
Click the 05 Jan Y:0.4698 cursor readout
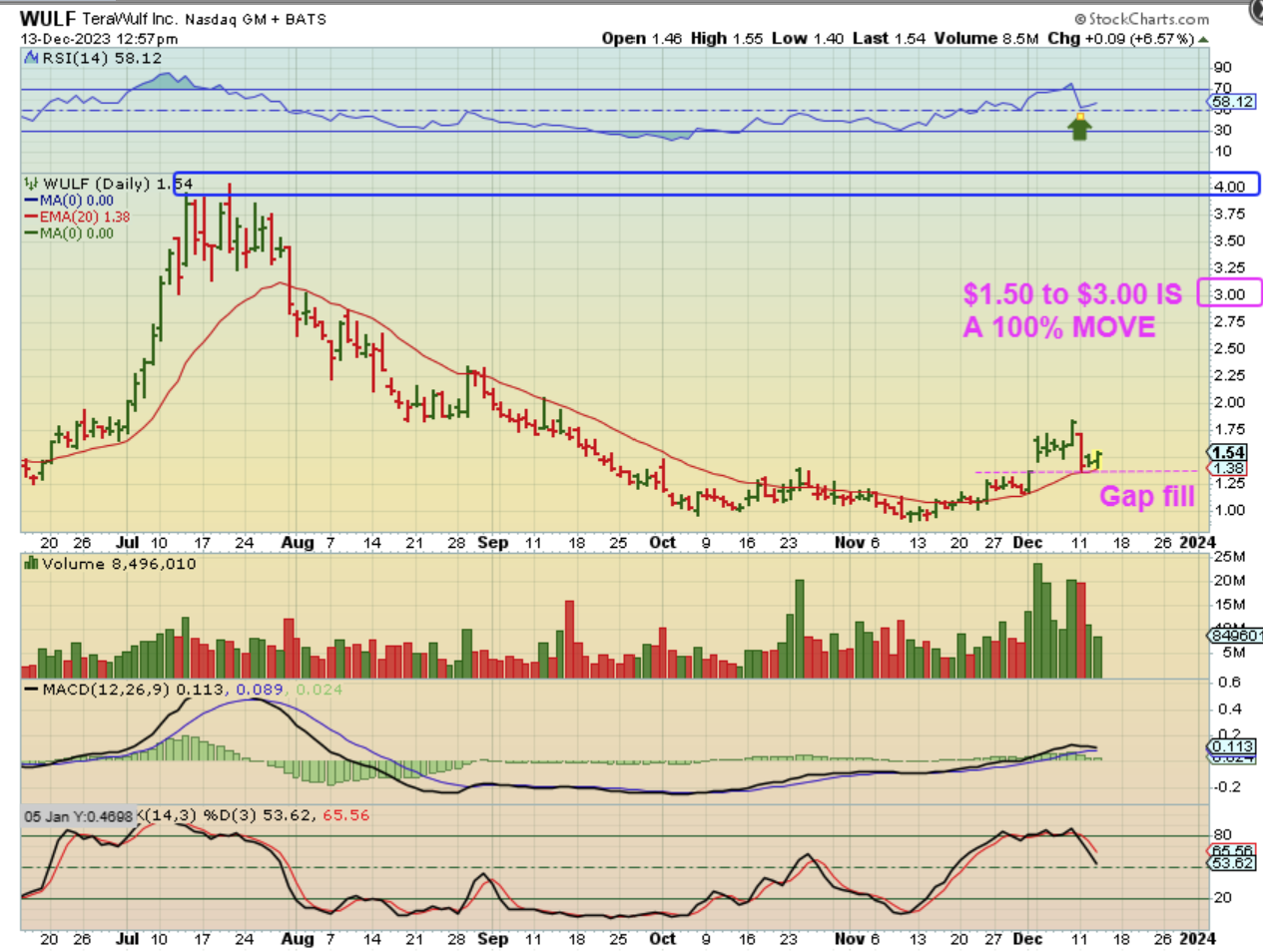(78, 816)
